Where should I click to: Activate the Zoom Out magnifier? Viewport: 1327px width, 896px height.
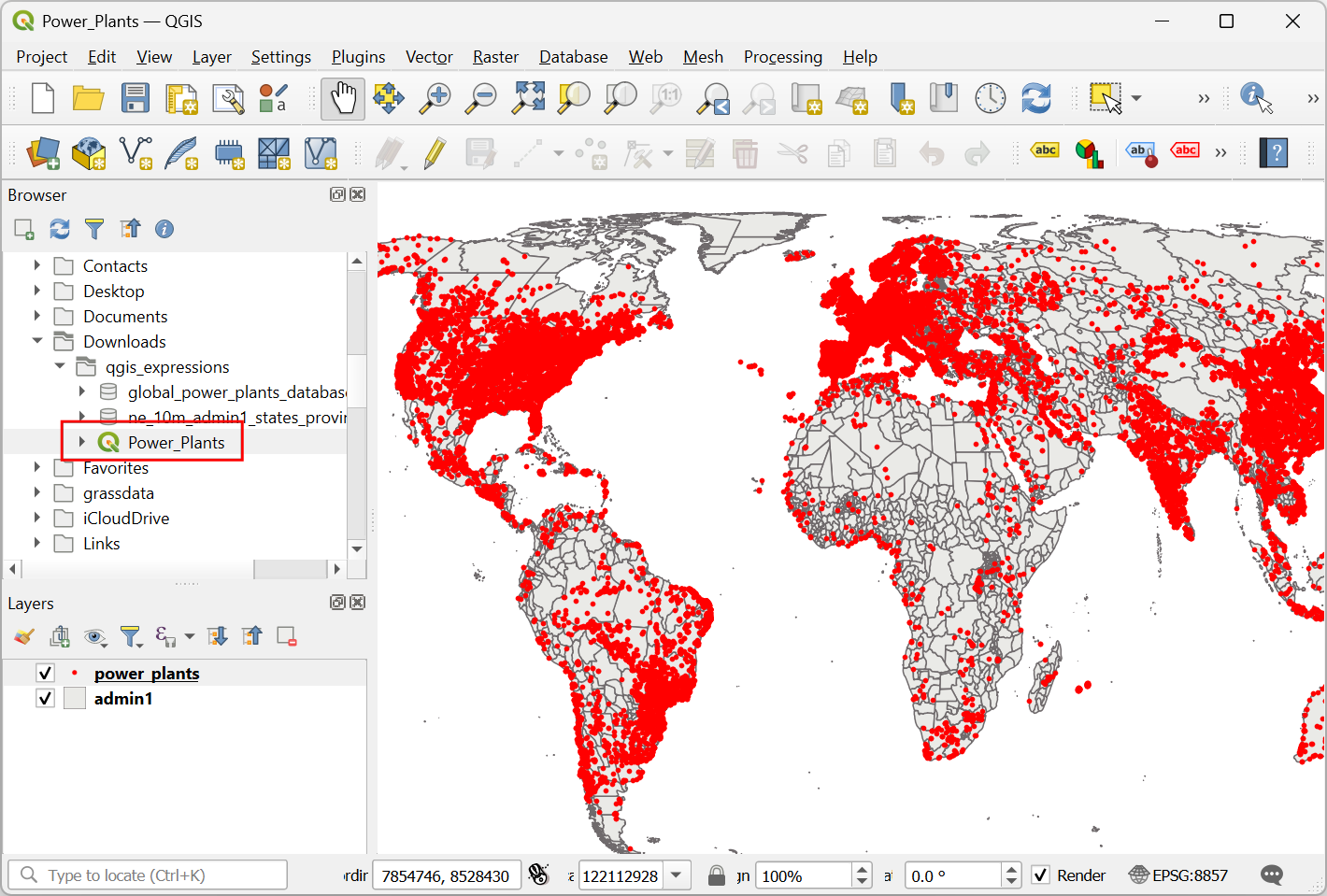point(482,98)
